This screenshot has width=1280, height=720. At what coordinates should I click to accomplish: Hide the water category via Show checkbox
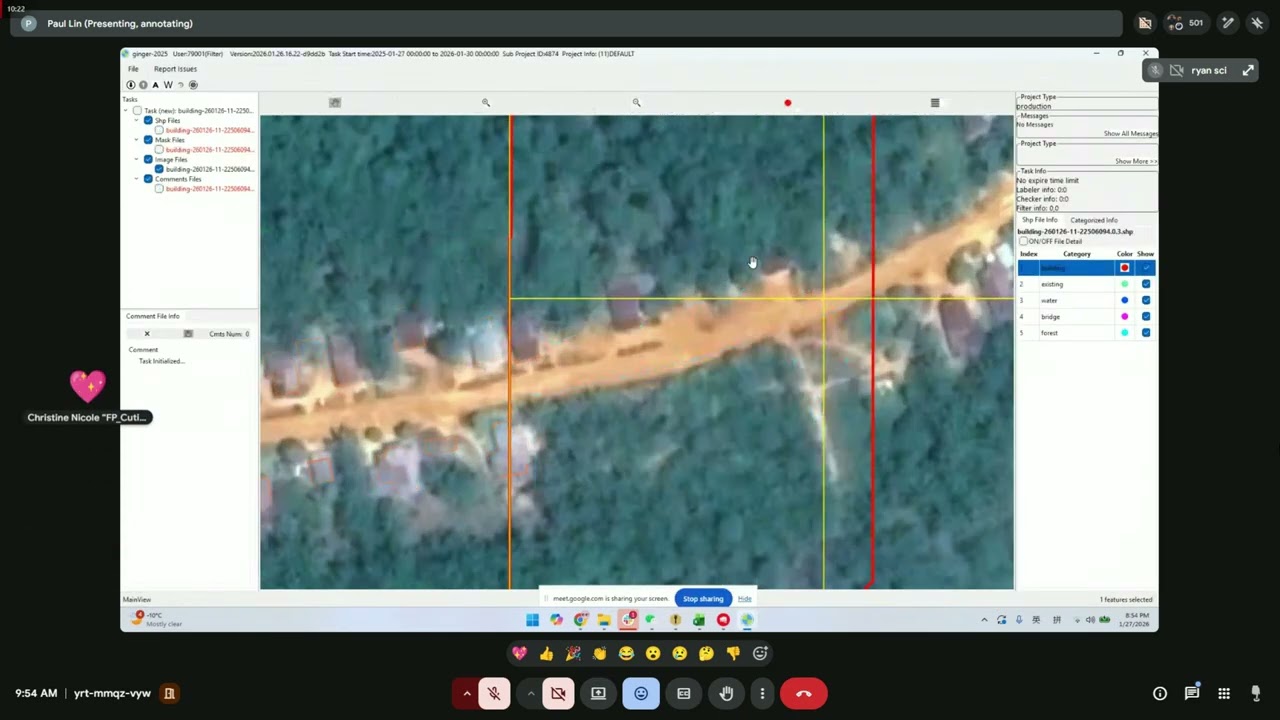1146,300
